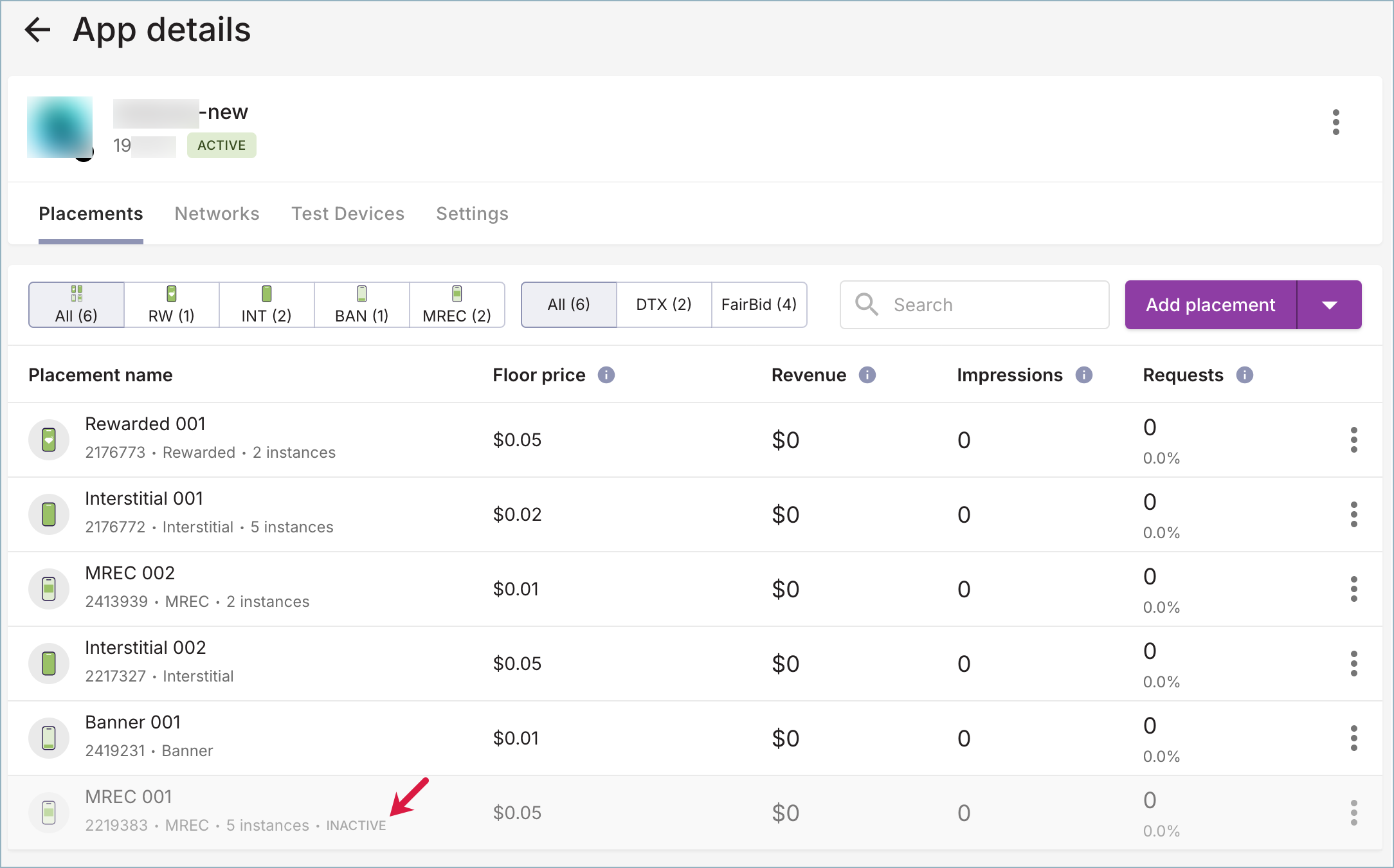The width and height of the screenshot is (1394, 868).
Task: Click the Requests info icon
Action: coord(1244,375)
